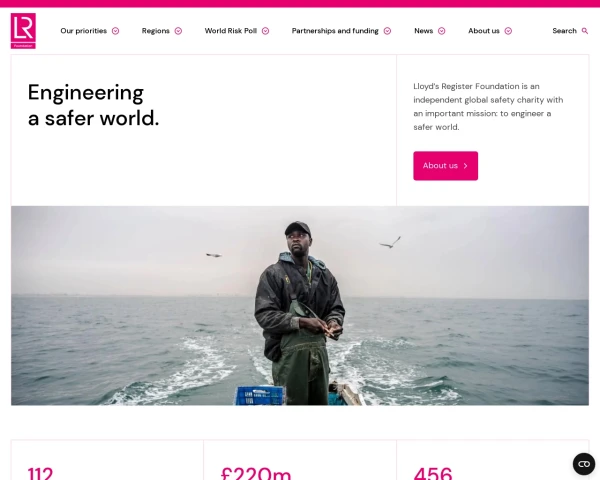The height and width of the screenshot is (480, 600).
Task: Click the pink About us button
Action: [445, 166]
